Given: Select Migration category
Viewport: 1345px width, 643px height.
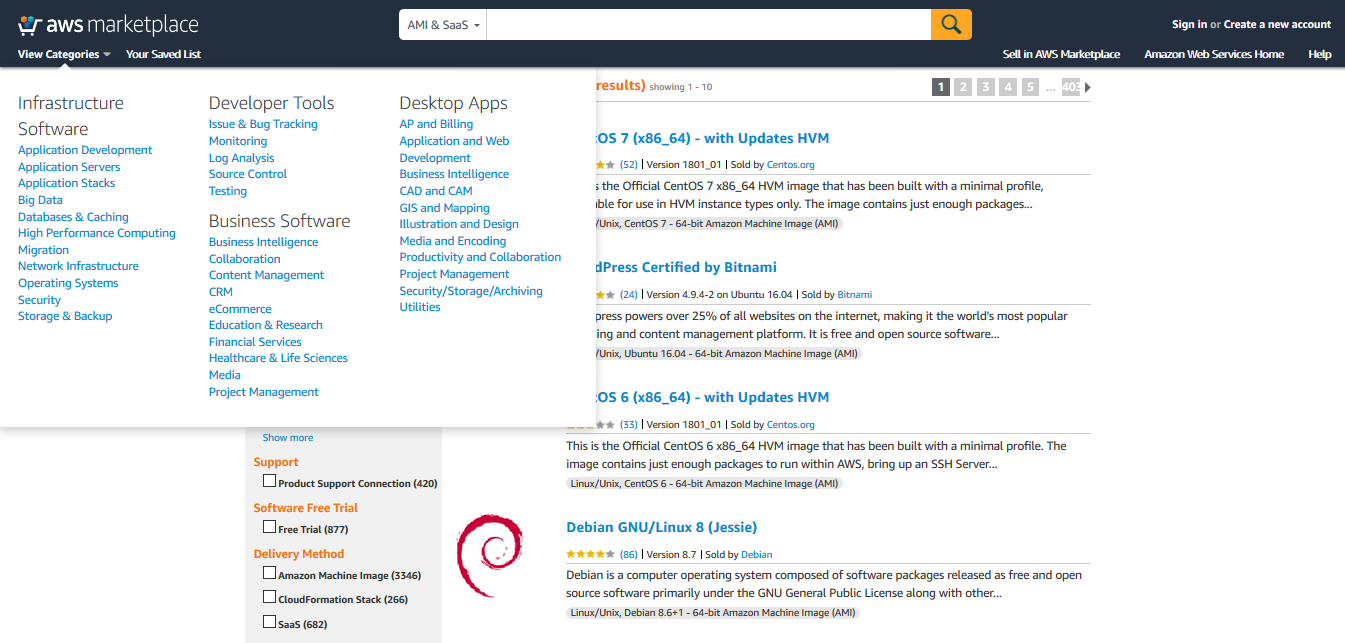Looking at the screenshot, I should click(43, 250).
